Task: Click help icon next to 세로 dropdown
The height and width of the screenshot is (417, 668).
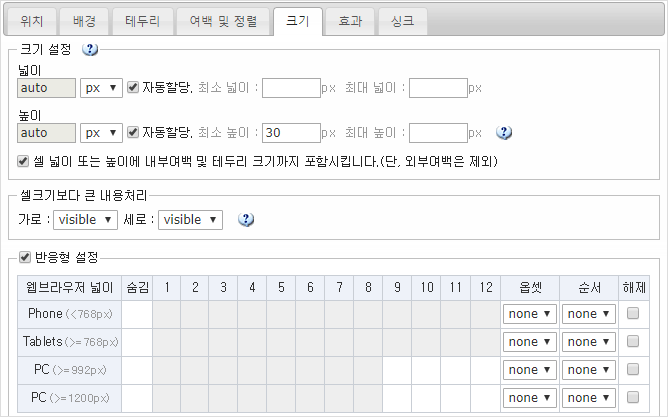Action: [245, 219]
